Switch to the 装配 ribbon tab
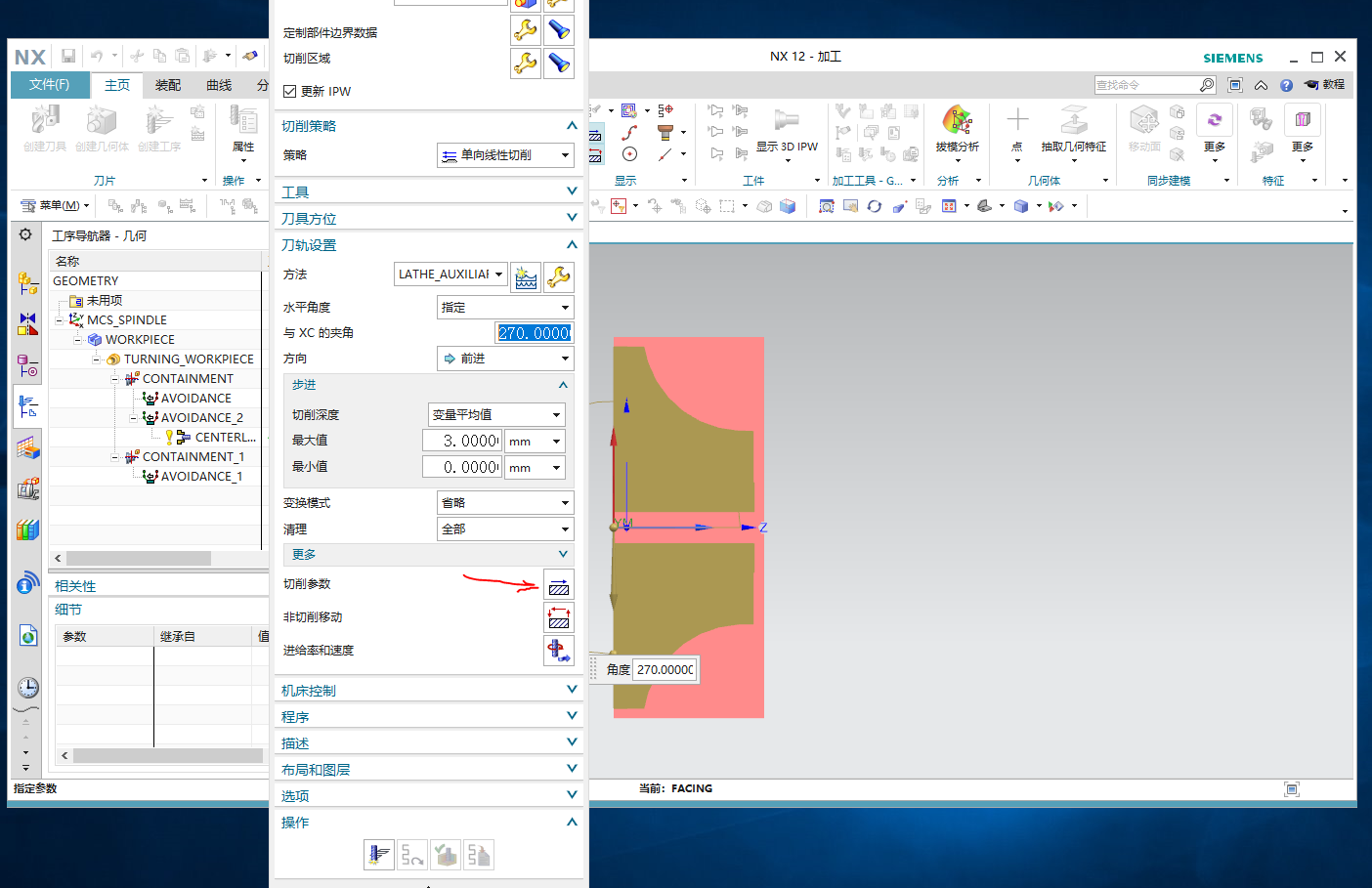Viewport: 1372px width, 888px height. (166, 85)
